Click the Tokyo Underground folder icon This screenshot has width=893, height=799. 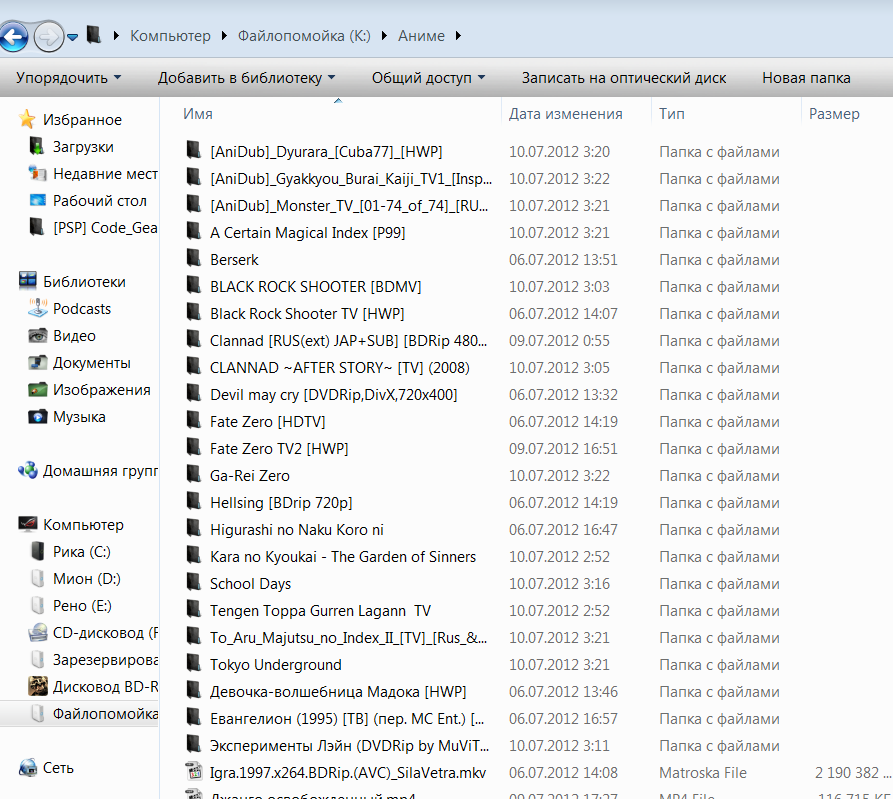coord(194,663)
